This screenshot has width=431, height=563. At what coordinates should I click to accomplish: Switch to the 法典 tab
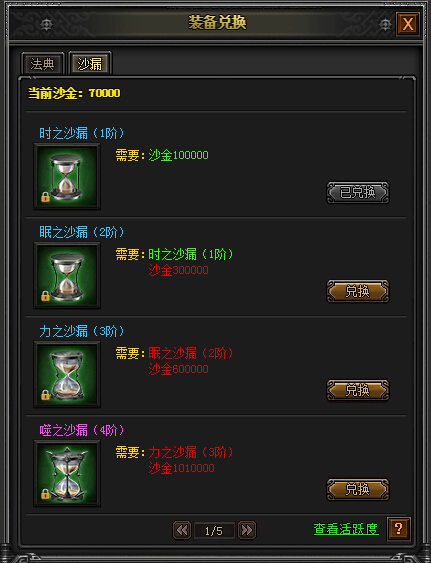[x=43, y=64]
